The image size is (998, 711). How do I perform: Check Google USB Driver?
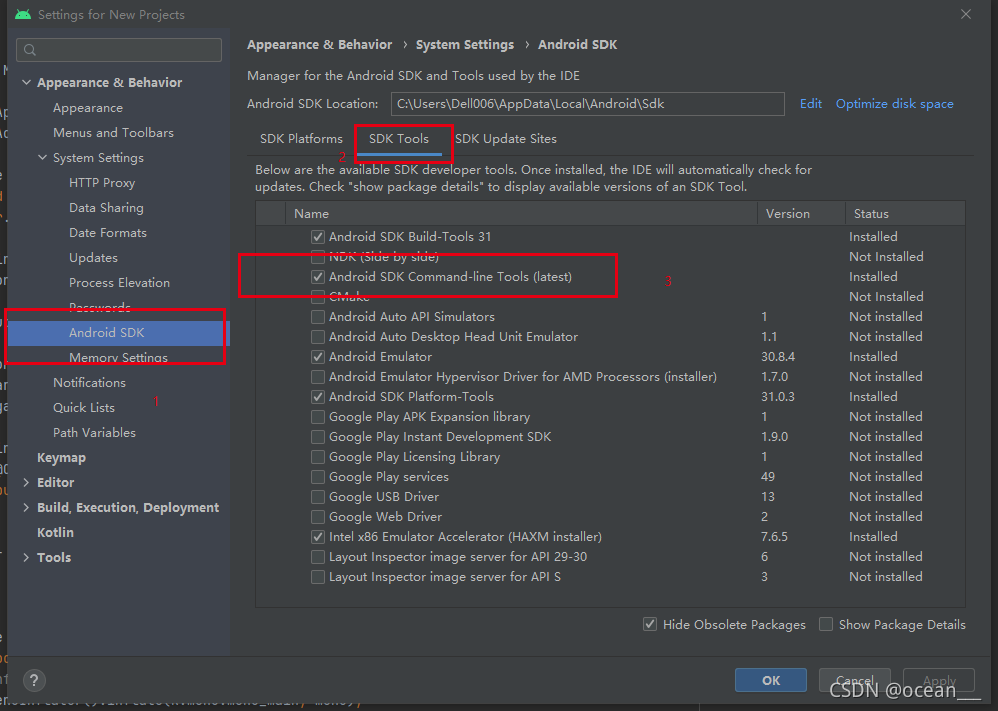pyautogui.click(x=318, y=497)
